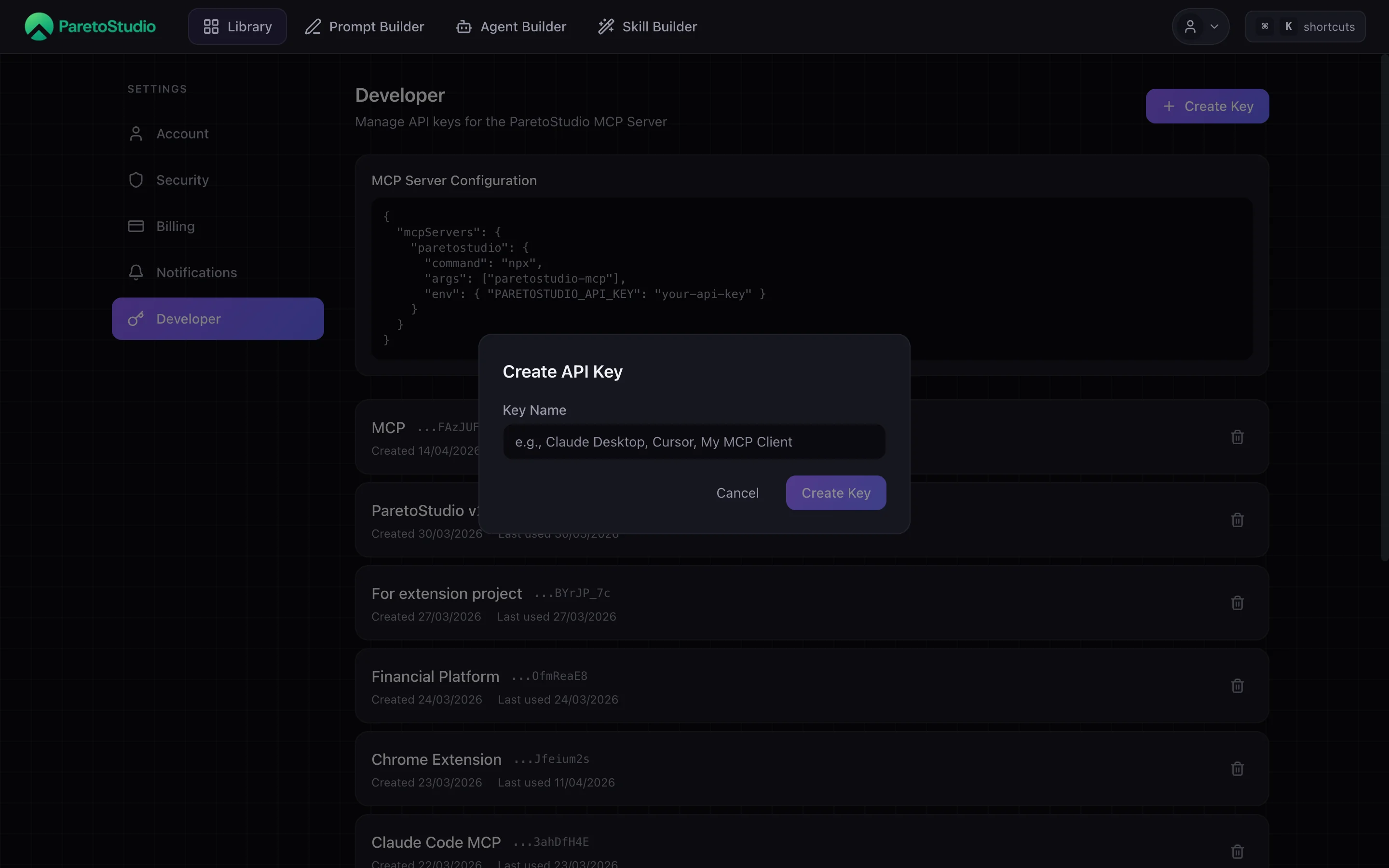Click the Library grid icon

pyautogui.click(x=211, y=27)
